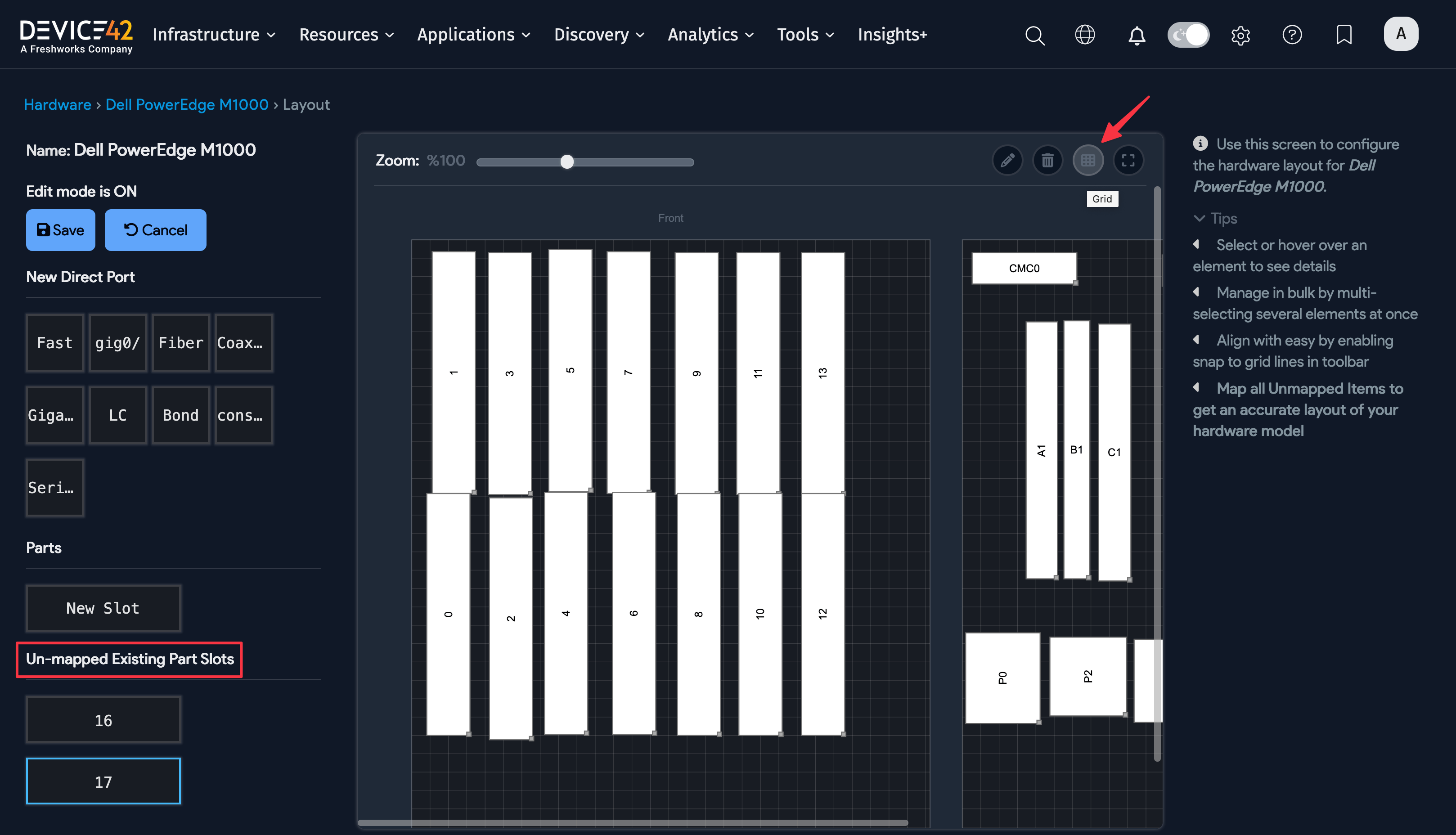Open notifications bell icon
Image resolution: width=1456 pixels, height=835 pixels.
pyautogui.click(x=1136, y=35)
